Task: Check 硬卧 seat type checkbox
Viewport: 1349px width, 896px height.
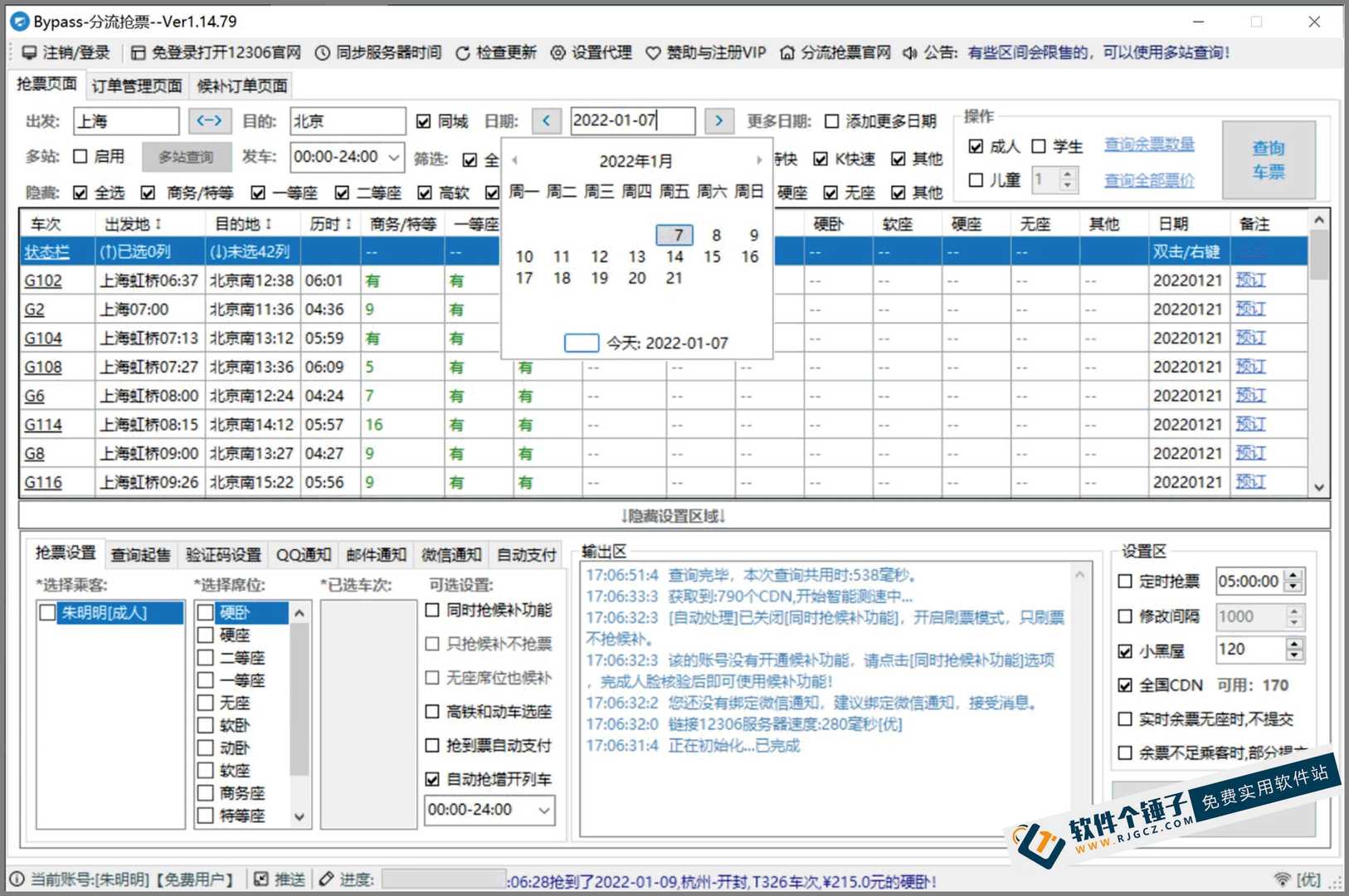Action: [x=206, y=613]
